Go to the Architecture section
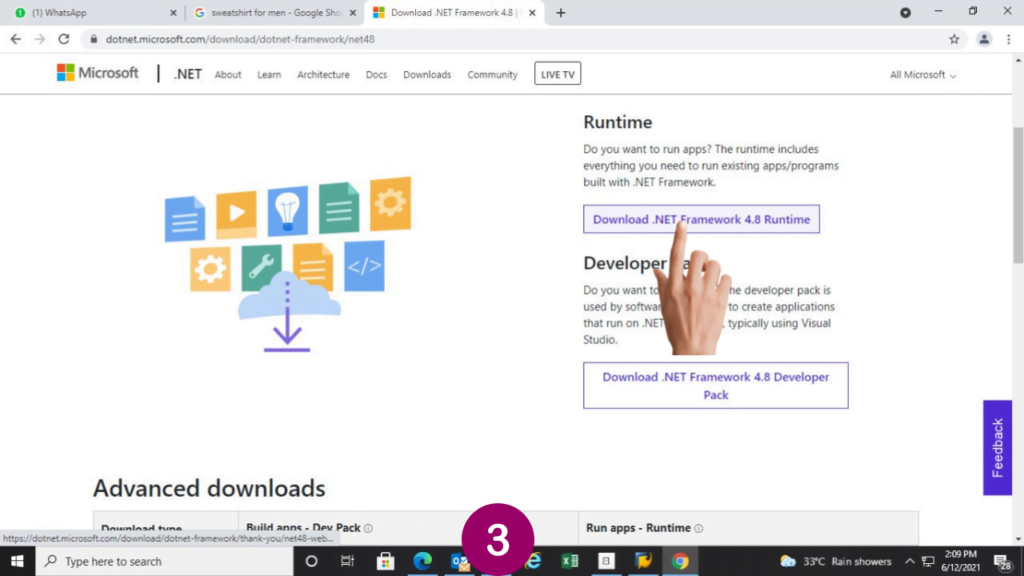The width and height of the screenshot is (1024, 576). click(323, 75)
